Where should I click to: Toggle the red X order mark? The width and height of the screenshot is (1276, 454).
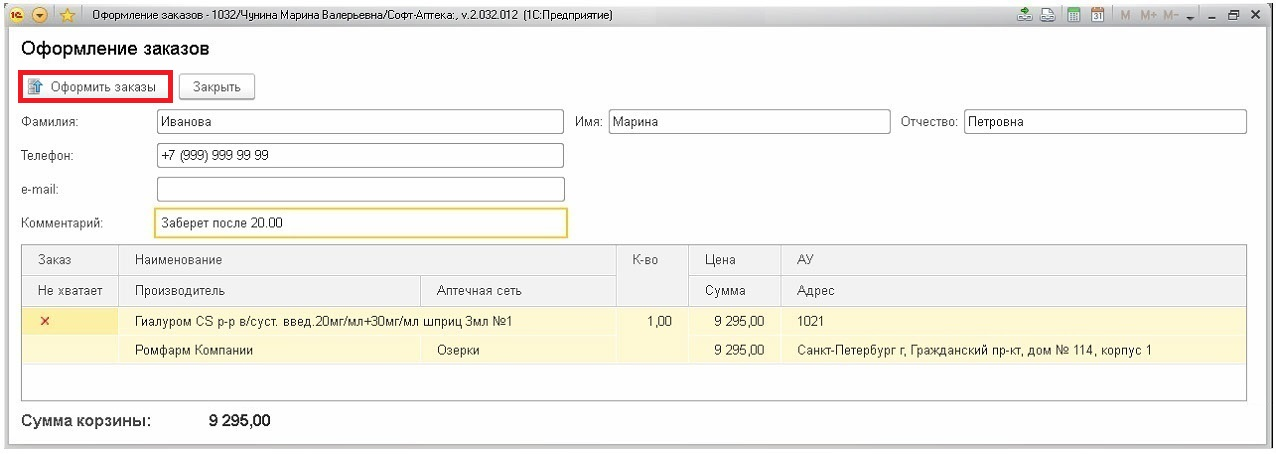44,322
